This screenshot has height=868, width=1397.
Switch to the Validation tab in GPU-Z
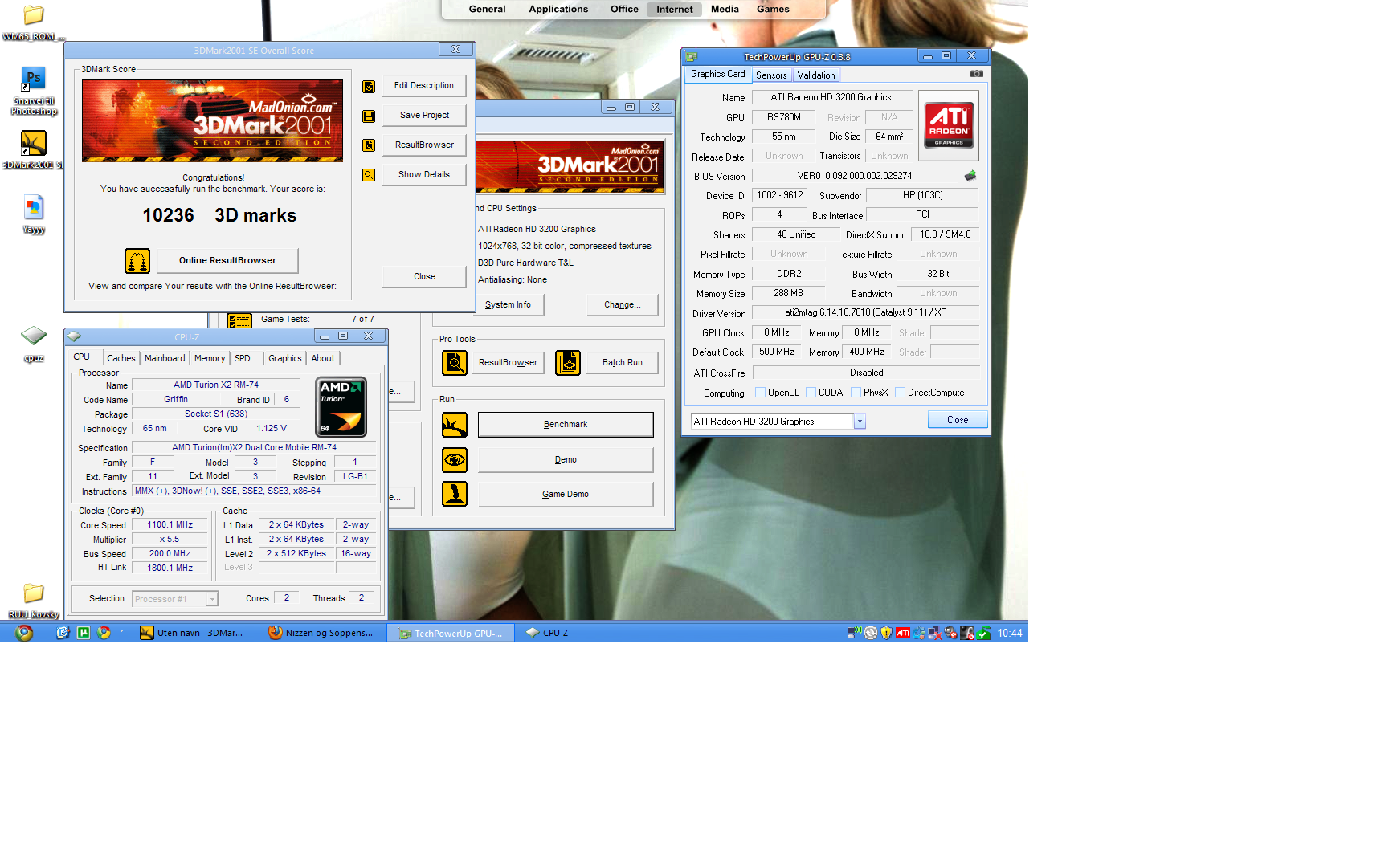tap(816, 75)
